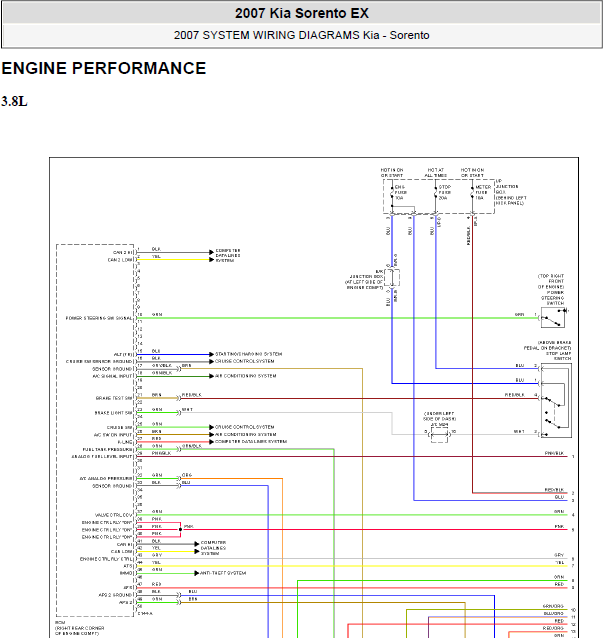This screenshot has width=604, height=638.
Task: Click the '2007 Kia Sorento EX' title
Action: pos(302,13)
